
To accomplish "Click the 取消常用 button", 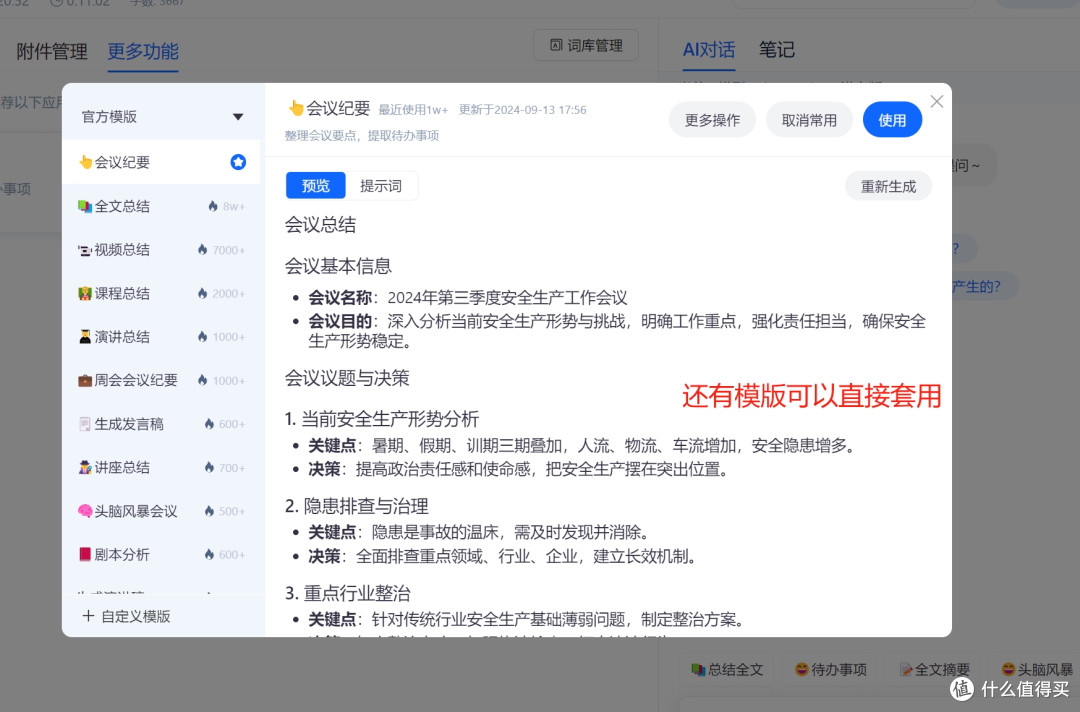I will [x=809, y=120].
